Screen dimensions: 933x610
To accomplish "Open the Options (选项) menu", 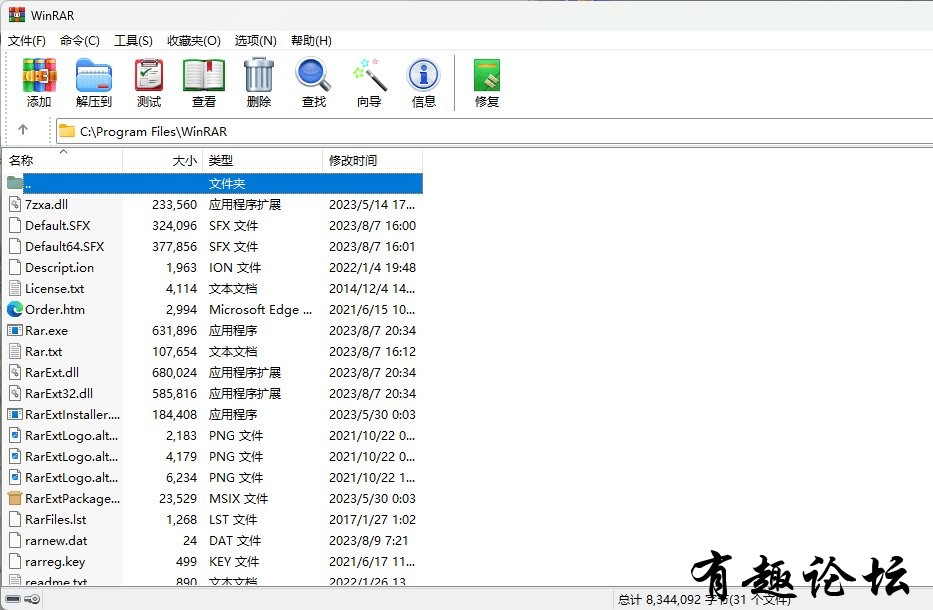I will (x=255, y=40).
